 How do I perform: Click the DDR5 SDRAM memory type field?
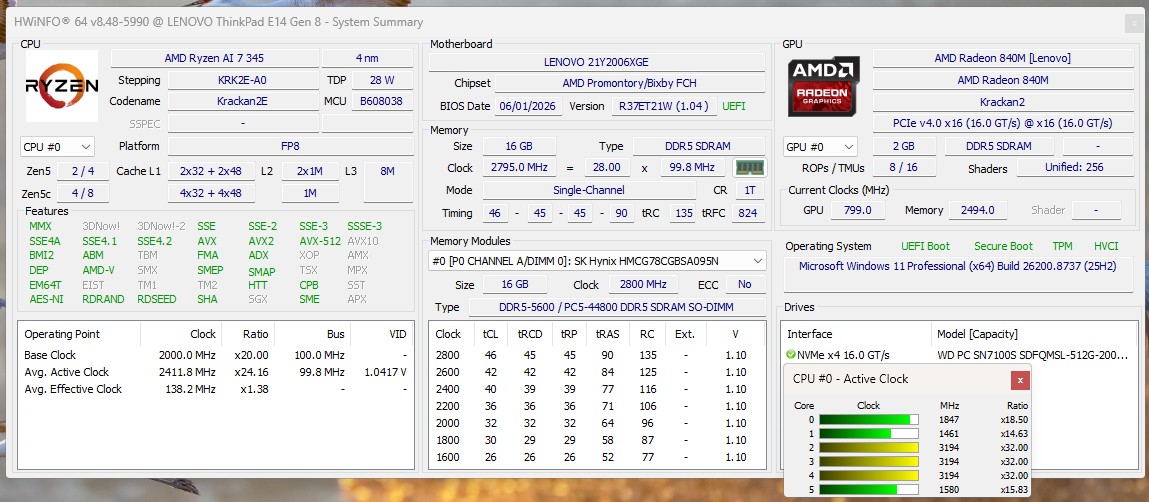[x=699, y=146]
